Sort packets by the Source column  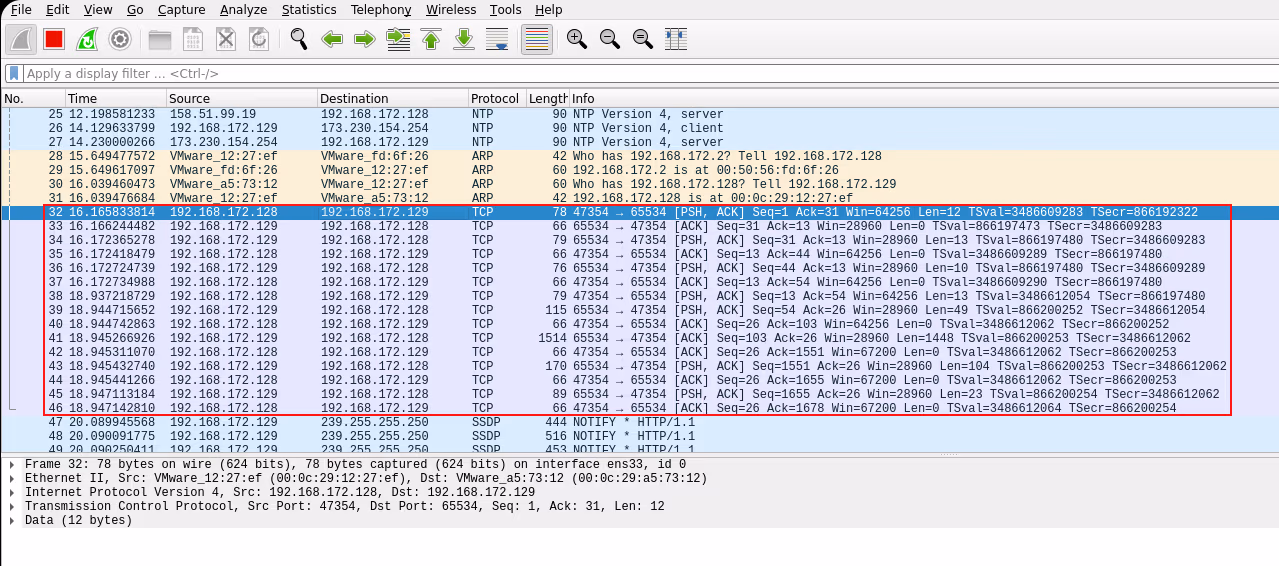coord(241,98)
